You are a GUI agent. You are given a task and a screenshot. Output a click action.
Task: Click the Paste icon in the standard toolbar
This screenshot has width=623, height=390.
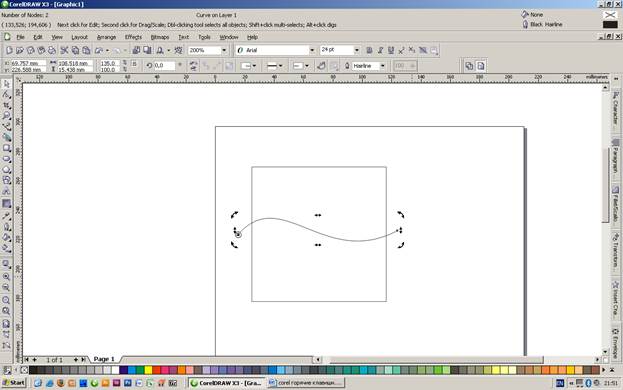pyautogui.click(x=86, y=50)
